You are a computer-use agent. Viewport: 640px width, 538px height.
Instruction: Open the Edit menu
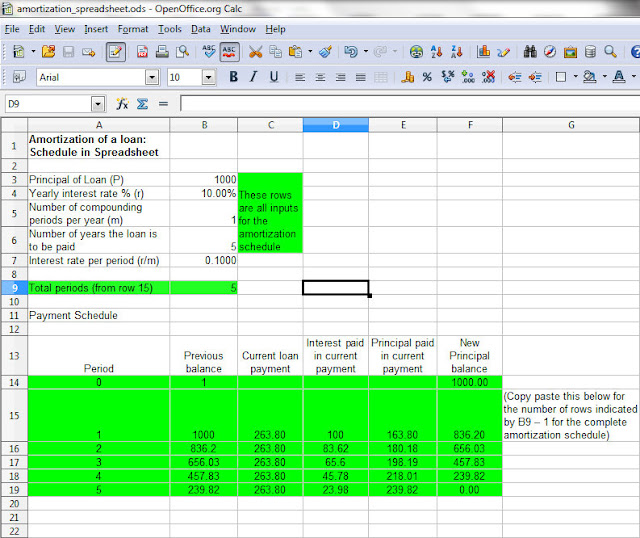tap(37, 29)
